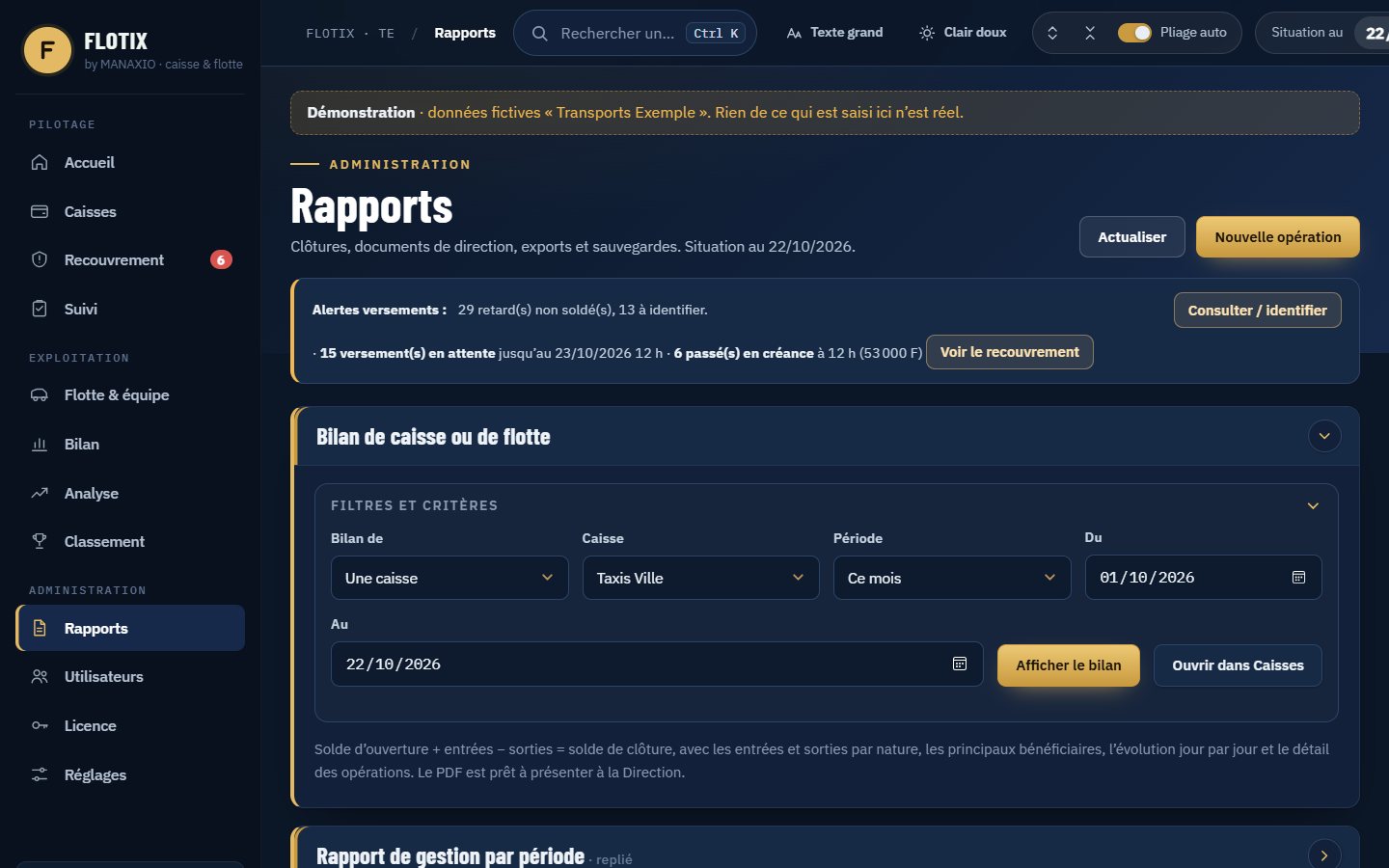Select Rapports in the sidebar

(130, 628)
